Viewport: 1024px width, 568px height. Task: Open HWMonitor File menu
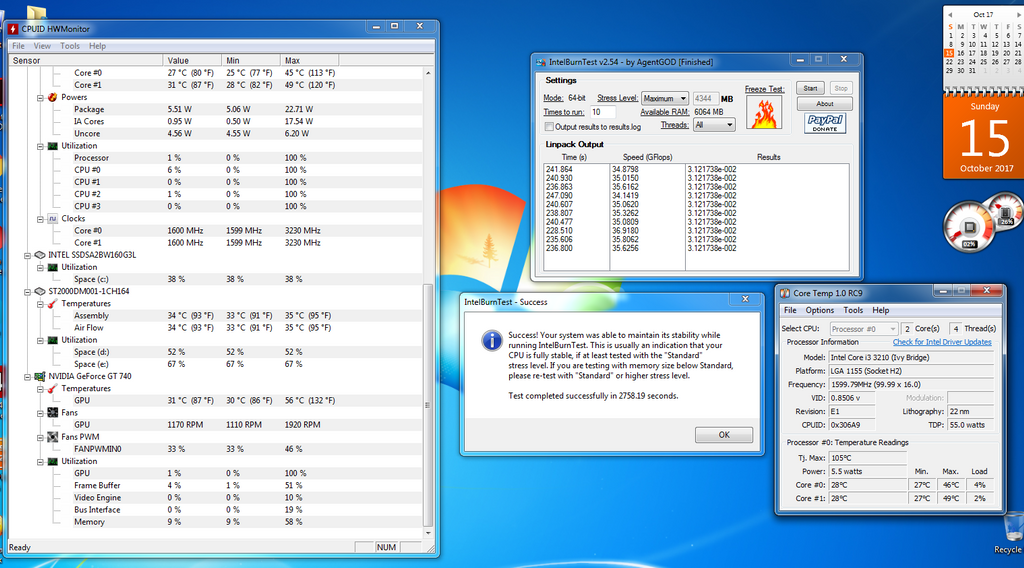click(x=18, y=46)
